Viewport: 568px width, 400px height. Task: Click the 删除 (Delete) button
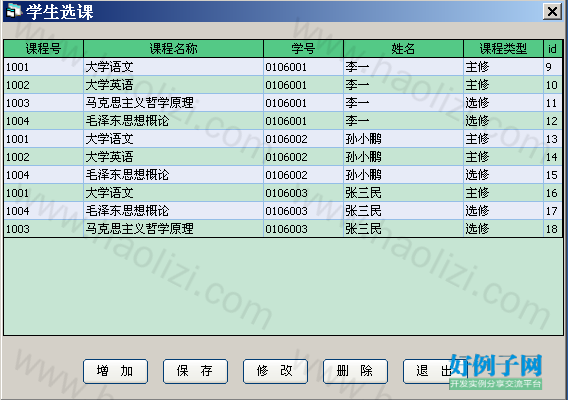[x=355, y=371]
